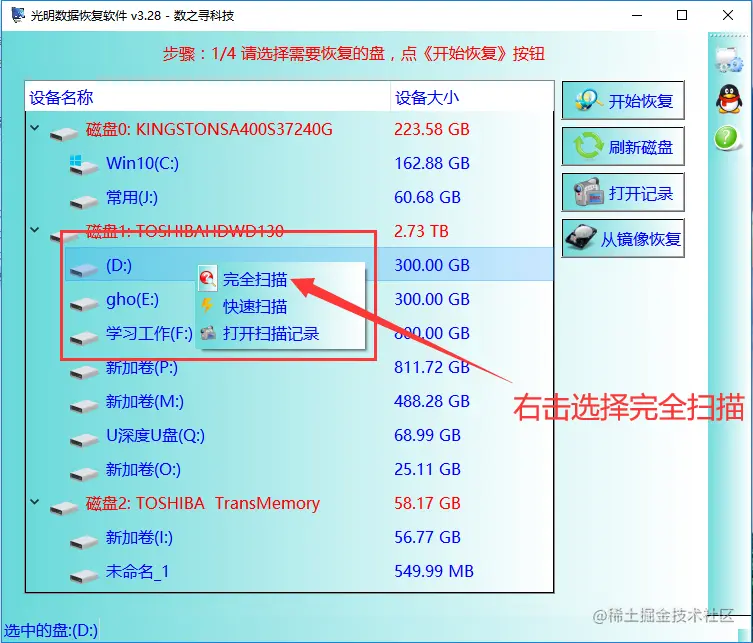This screenshot has width=753, height=643.
Task: Collapse the 磁盘2 TOSHIBA TransMemory node
Action: coord(35,502)
